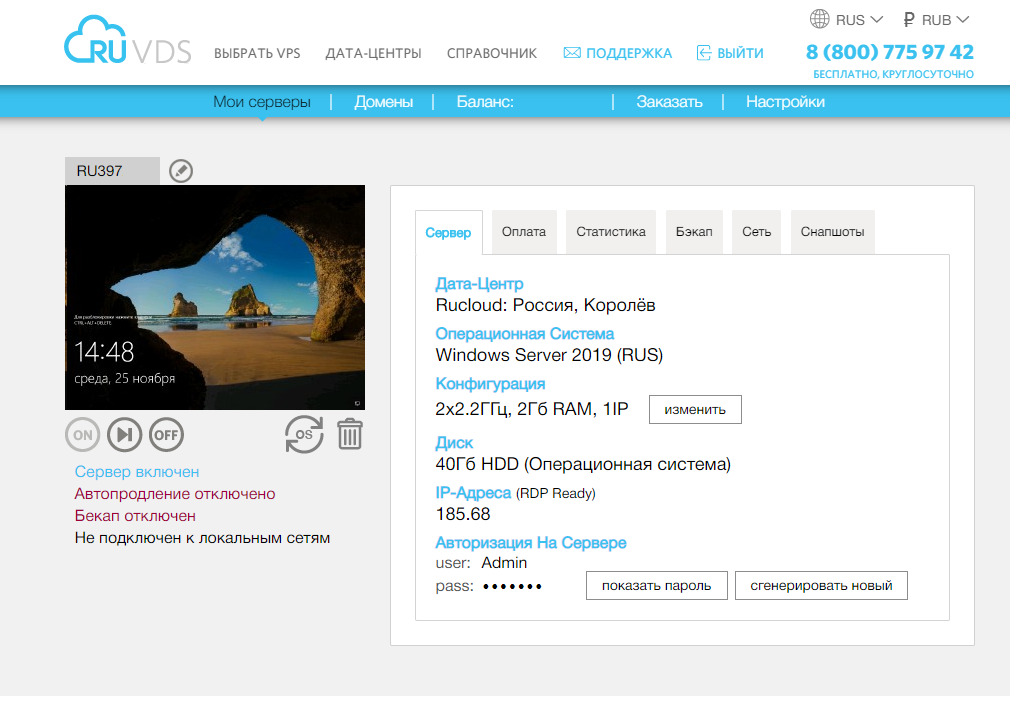1010x710 pixels.
Task: Click сгенерировать новый password button
Action: tap(821, 586)
